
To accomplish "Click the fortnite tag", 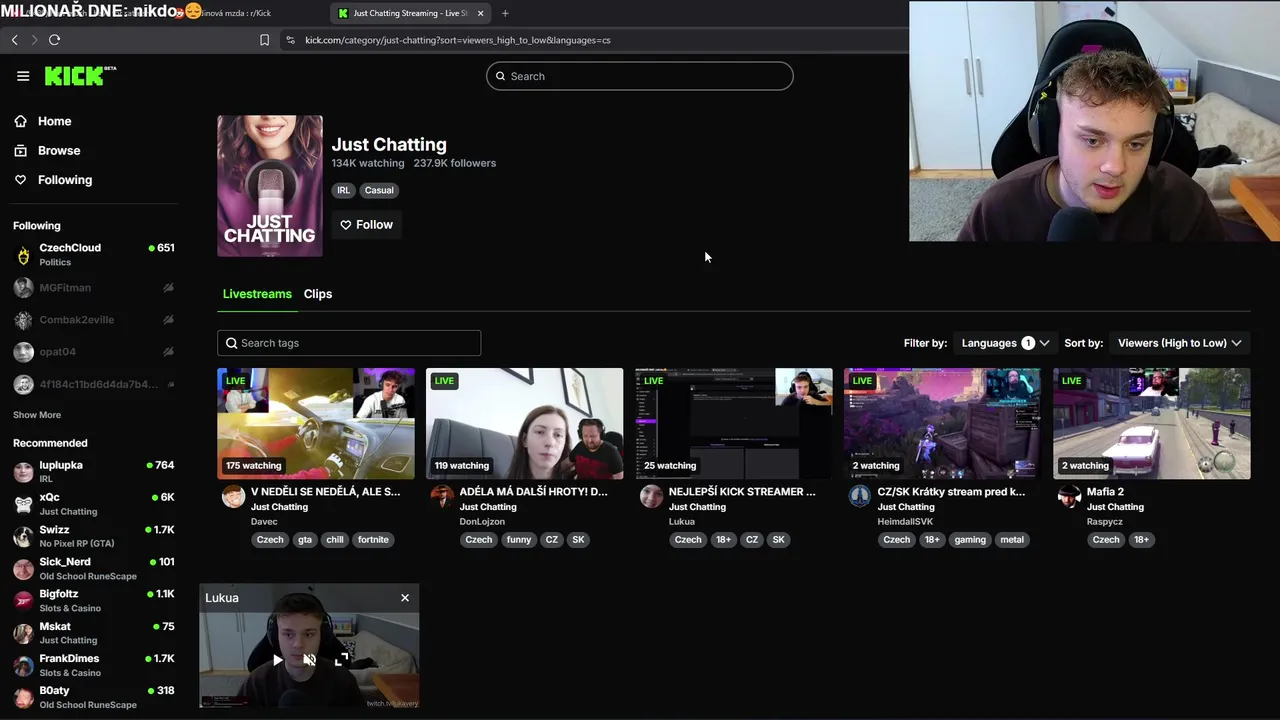I will click(373, 540).
